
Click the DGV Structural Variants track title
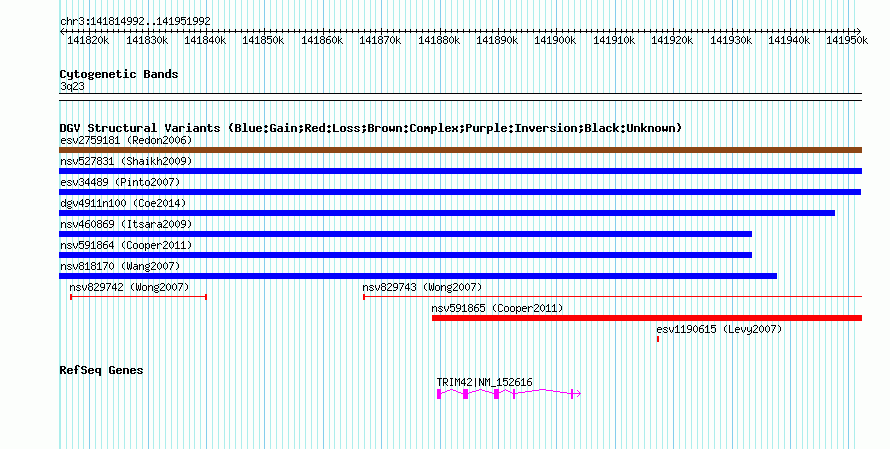pyautogui.click(x=371, y=128)
